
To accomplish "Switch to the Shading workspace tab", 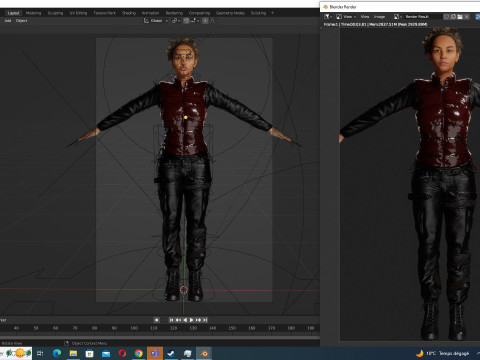I will (x=129, y=13).
